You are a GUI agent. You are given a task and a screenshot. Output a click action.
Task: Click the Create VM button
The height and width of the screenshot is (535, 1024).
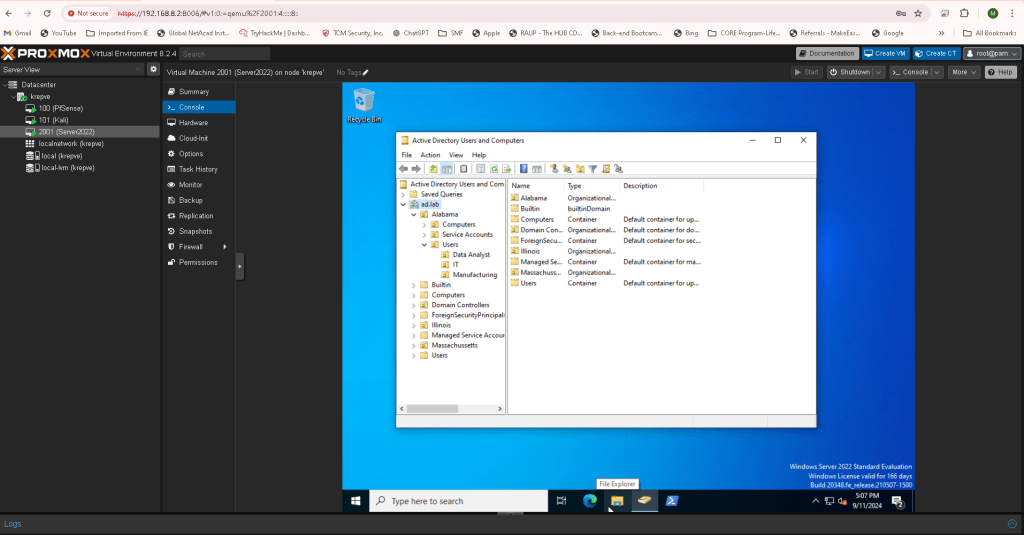pyautogui.click(x=885, y=53)
